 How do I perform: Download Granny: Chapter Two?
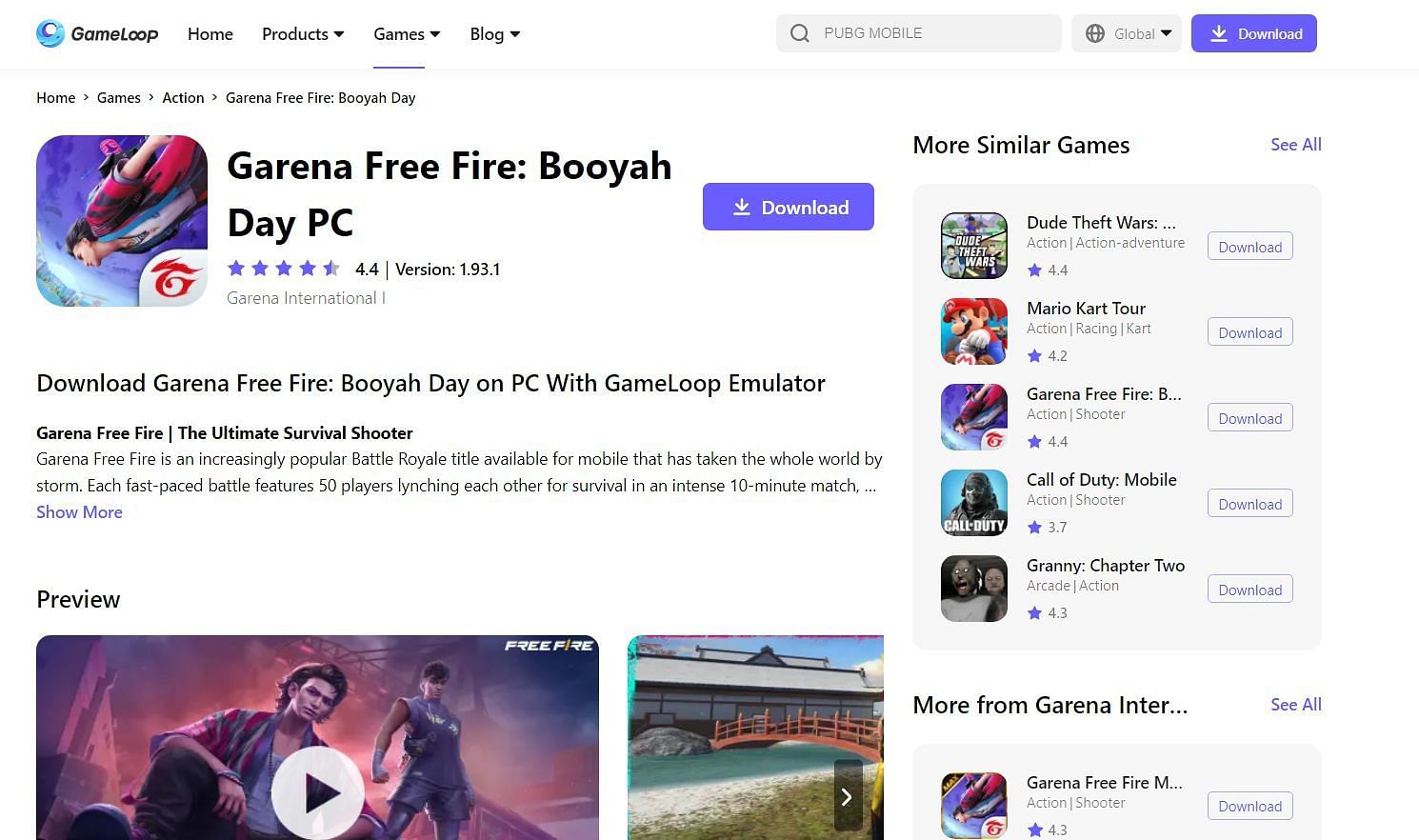1249,590
